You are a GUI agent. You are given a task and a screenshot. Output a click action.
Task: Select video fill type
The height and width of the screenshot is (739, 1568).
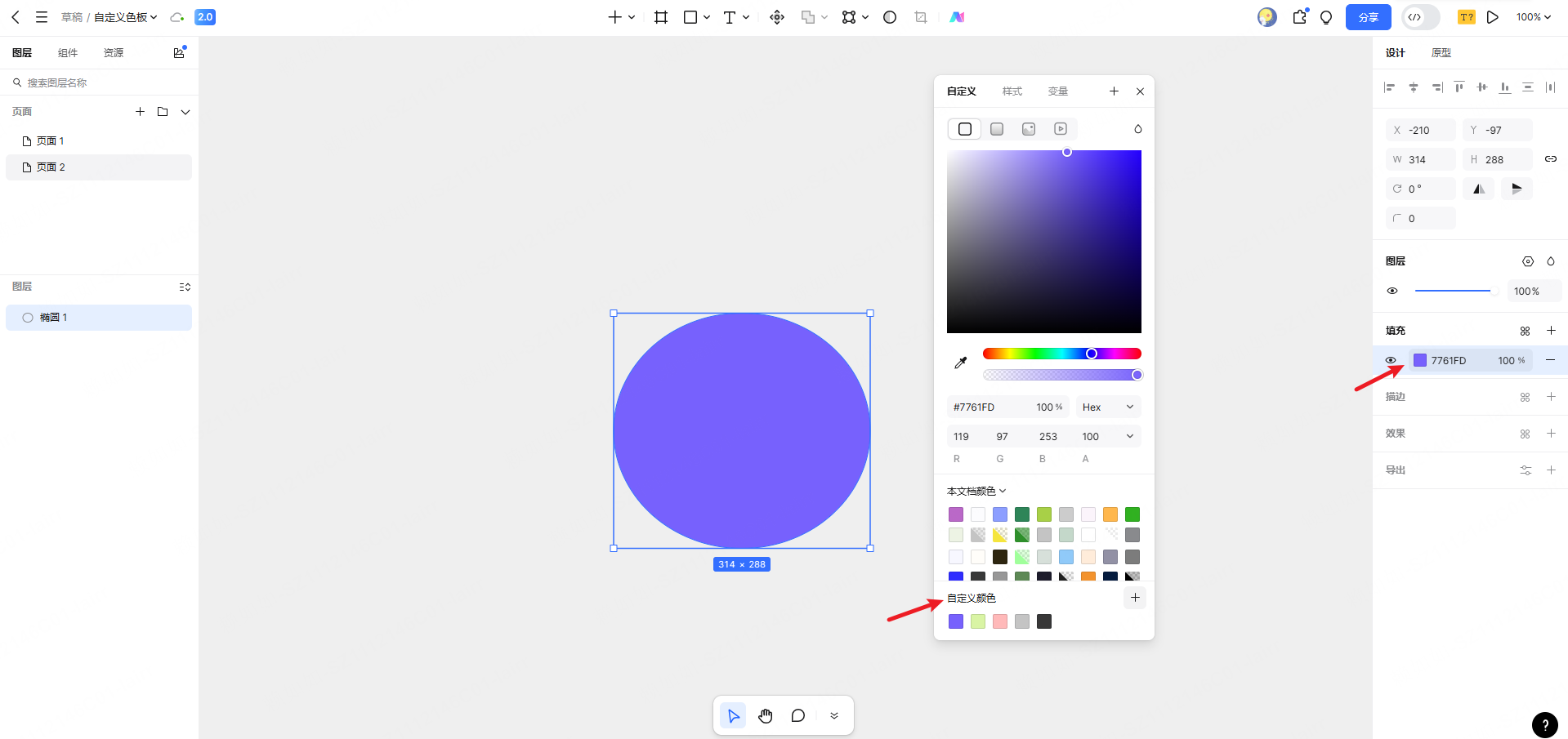pos(1061,129)
